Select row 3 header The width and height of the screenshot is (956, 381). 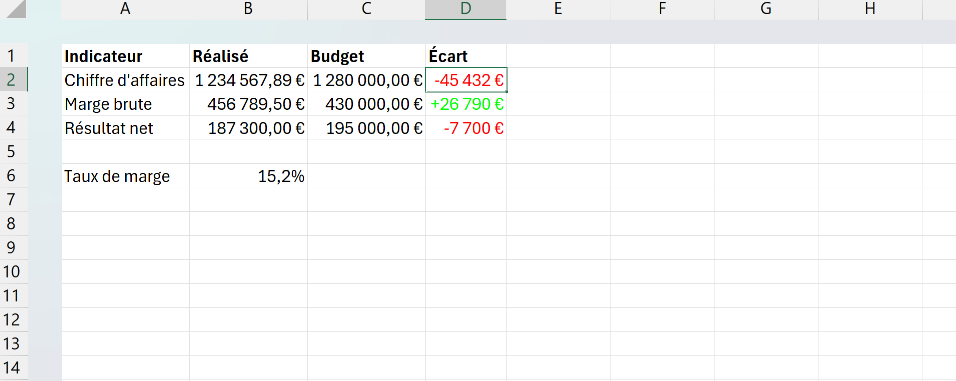tap(13, 104)
